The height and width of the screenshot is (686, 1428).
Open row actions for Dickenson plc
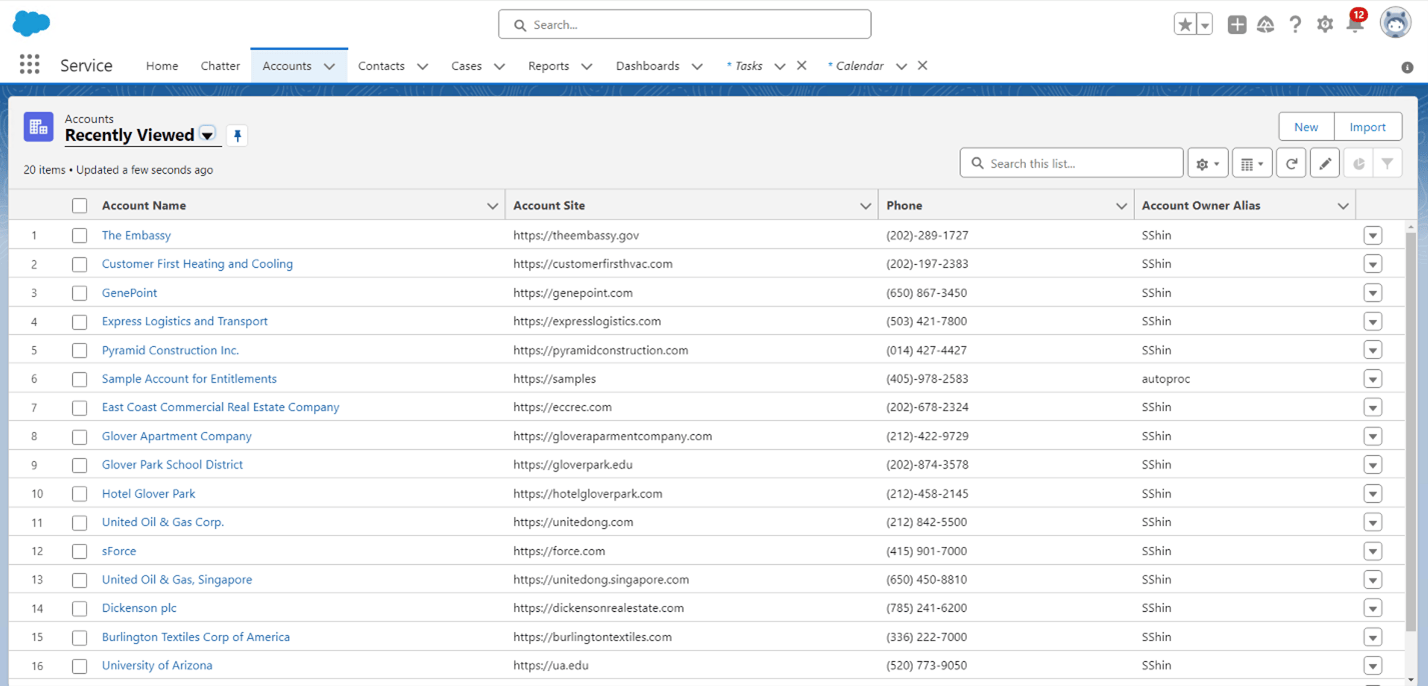click(1372, 608)
